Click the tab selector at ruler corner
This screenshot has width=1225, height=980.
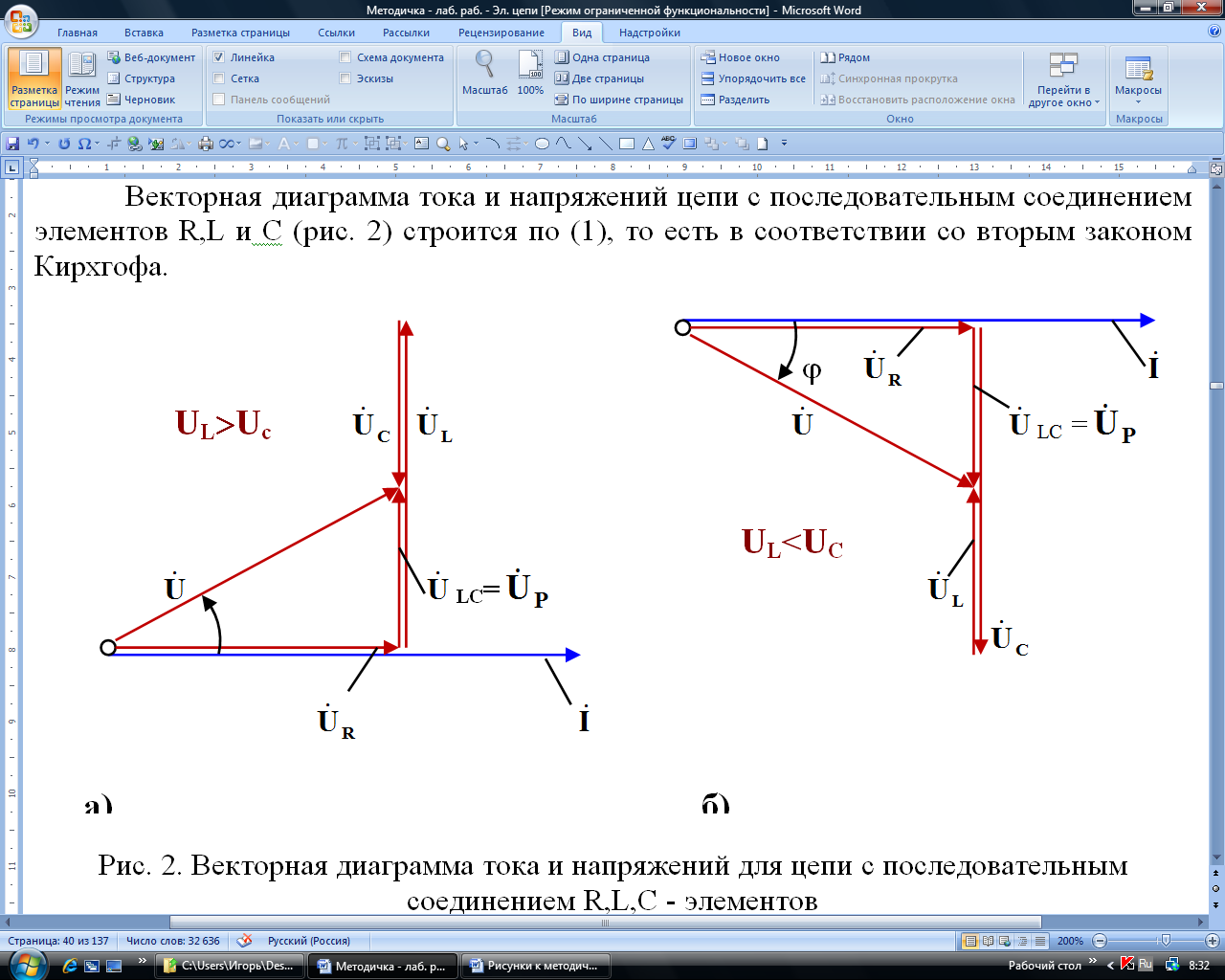click(11, 168)
